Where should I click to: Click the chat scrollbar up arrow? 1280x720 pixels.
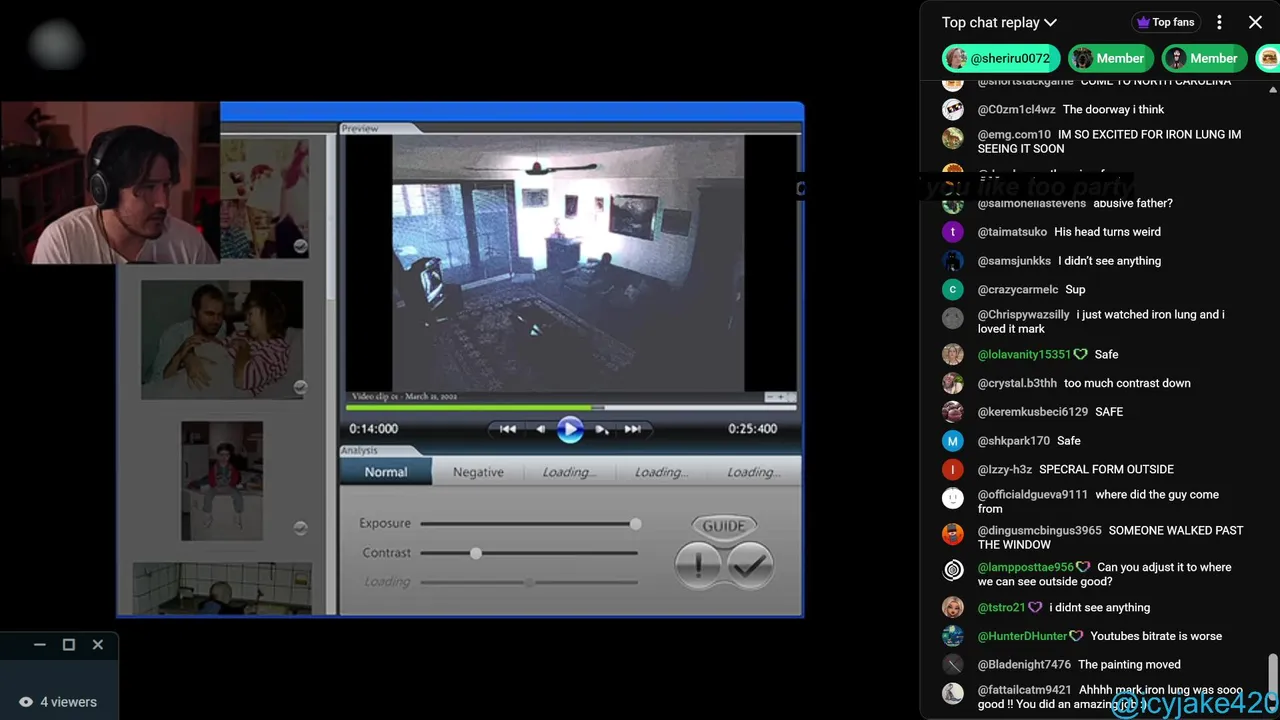click(1273, 88)
